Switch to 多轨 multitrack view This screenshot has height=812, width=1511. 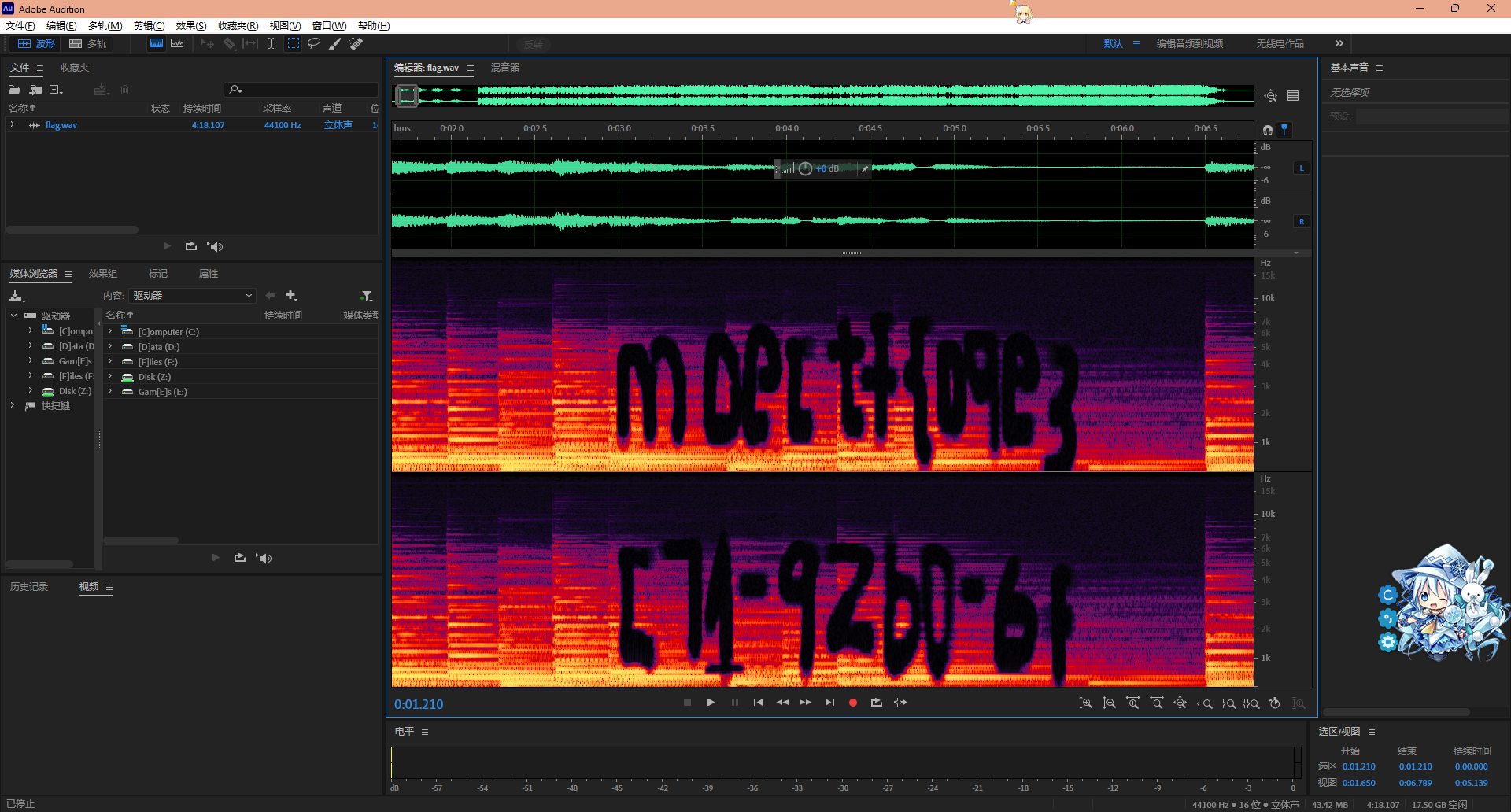(x=88, y=44)
